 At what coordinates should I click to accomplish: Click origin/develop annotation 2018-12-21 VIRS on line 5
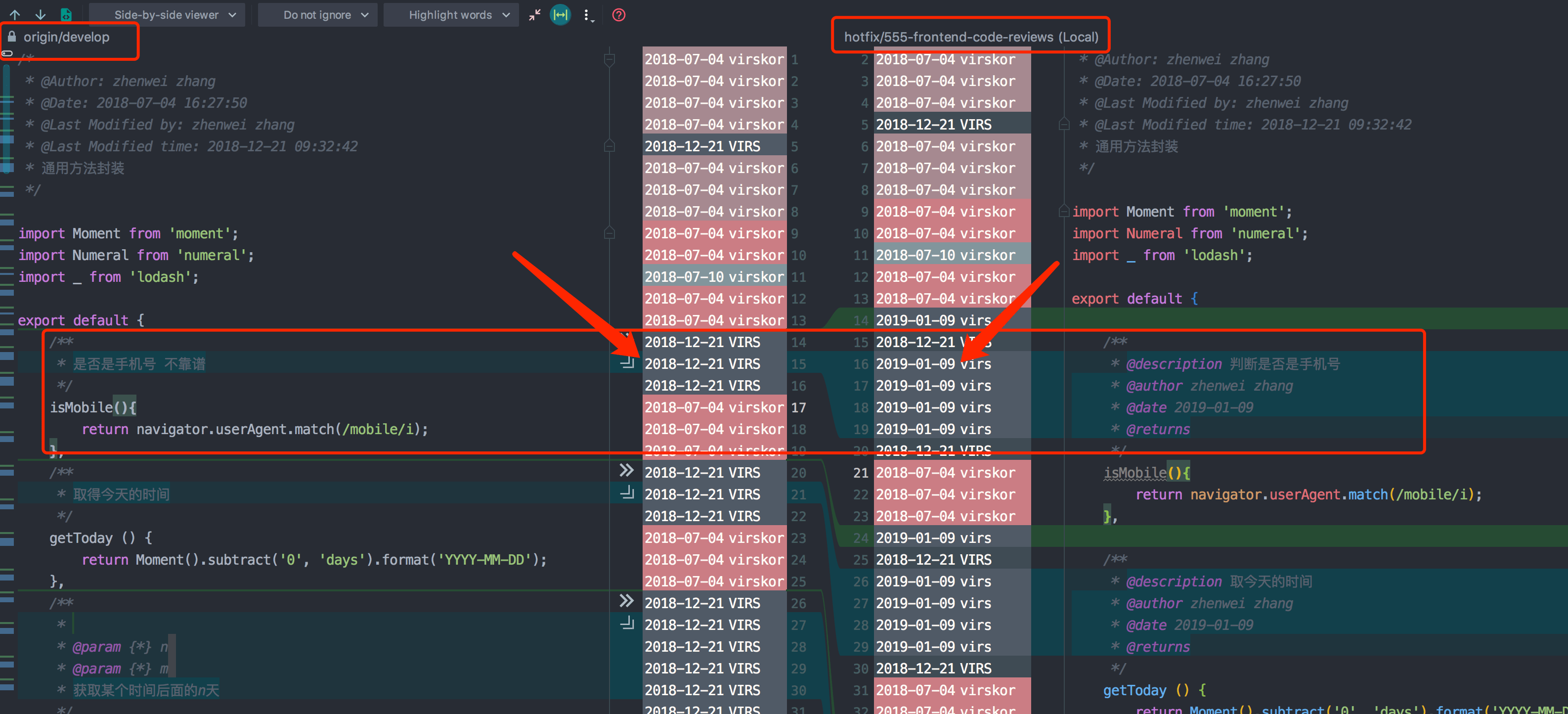point(715,146)
